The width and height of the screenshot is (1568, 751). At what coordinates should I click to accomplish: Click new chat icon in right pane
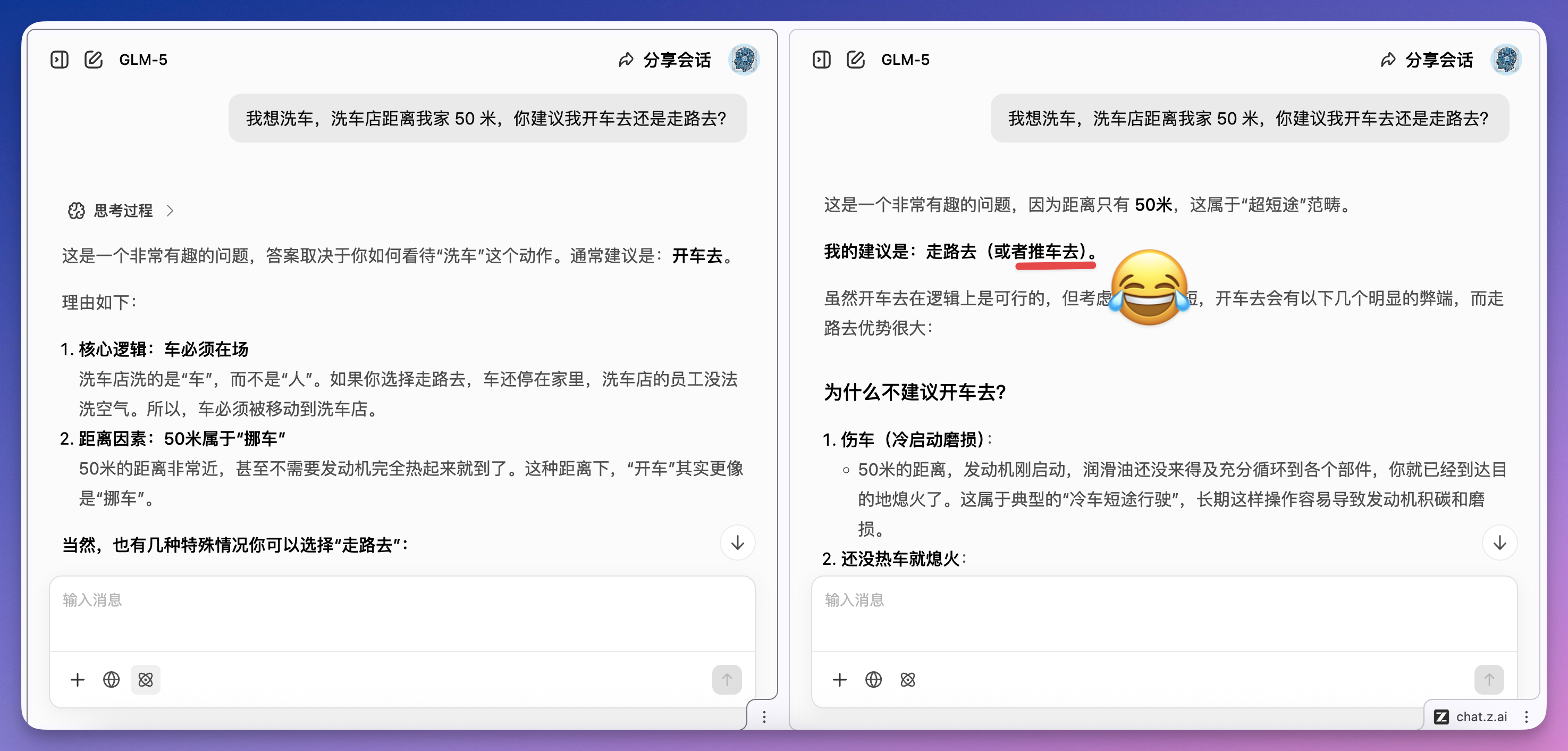[855, 60]
